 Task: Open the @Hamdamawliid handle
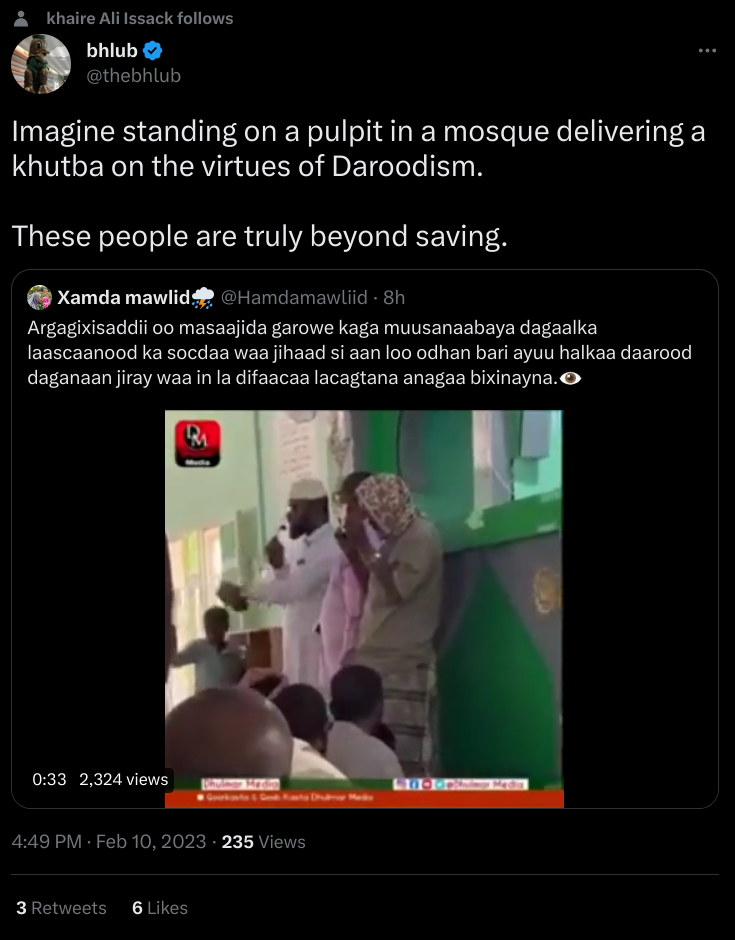coord(294,297)
